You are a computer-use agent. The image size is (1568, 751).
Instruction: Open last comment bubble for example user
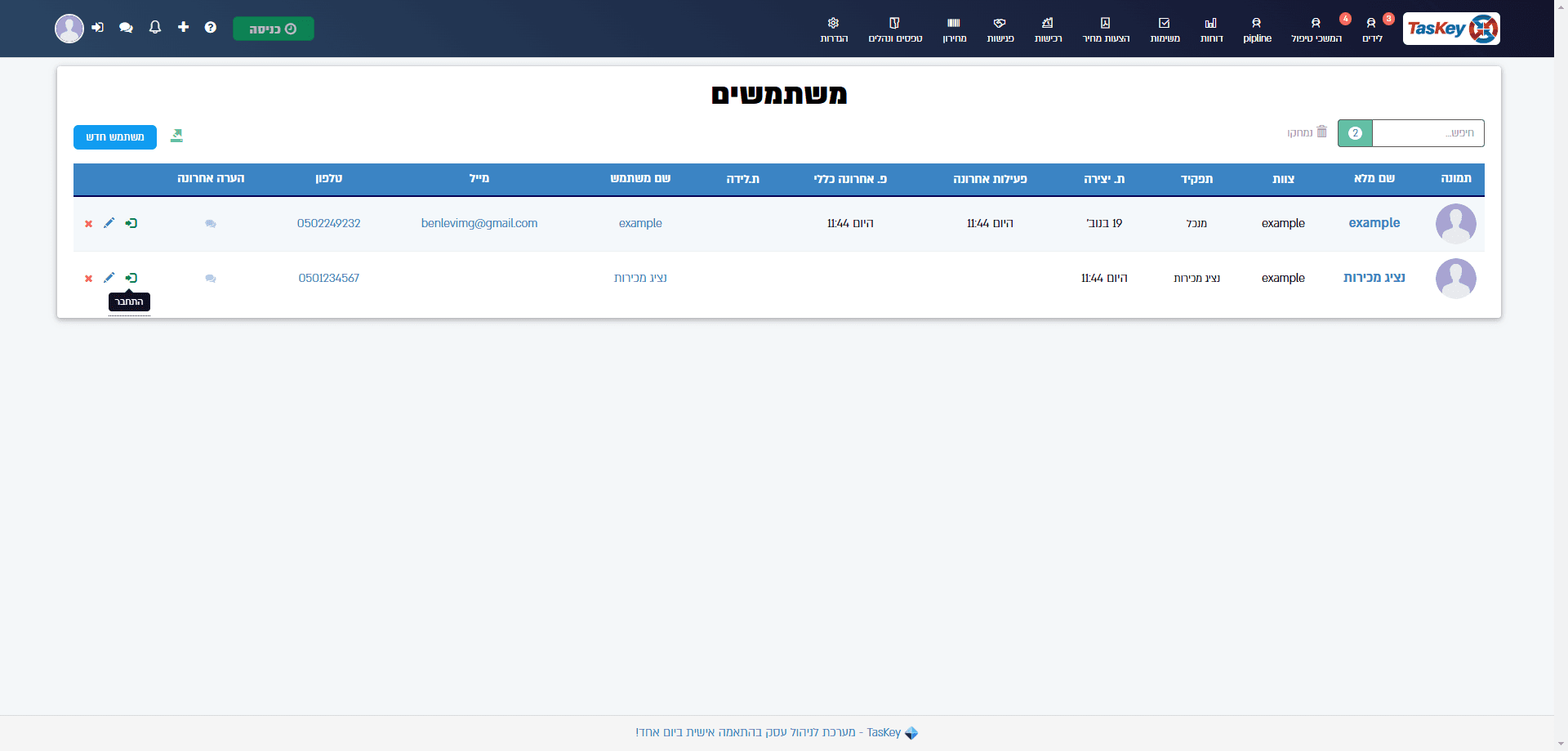211,224
